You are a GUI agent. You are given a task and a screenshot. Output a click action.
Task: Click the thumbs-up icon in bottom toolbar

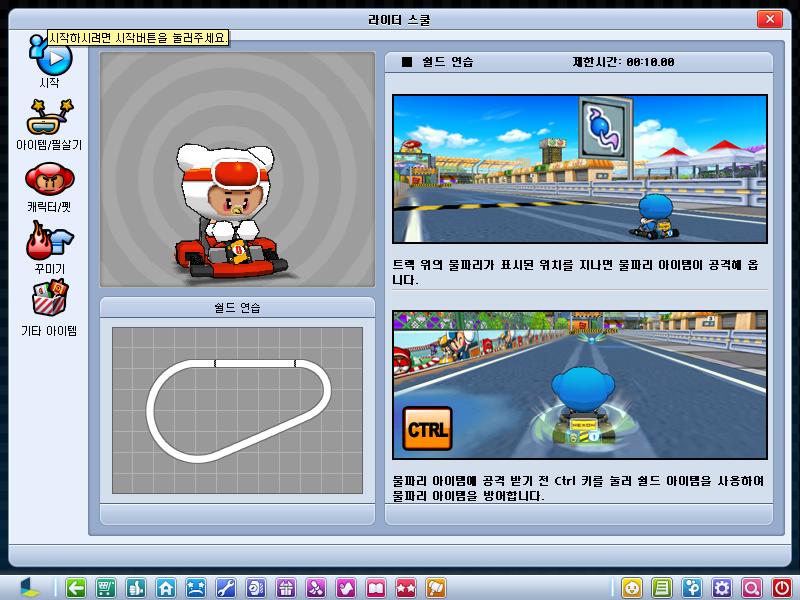(x=136, y=588)
